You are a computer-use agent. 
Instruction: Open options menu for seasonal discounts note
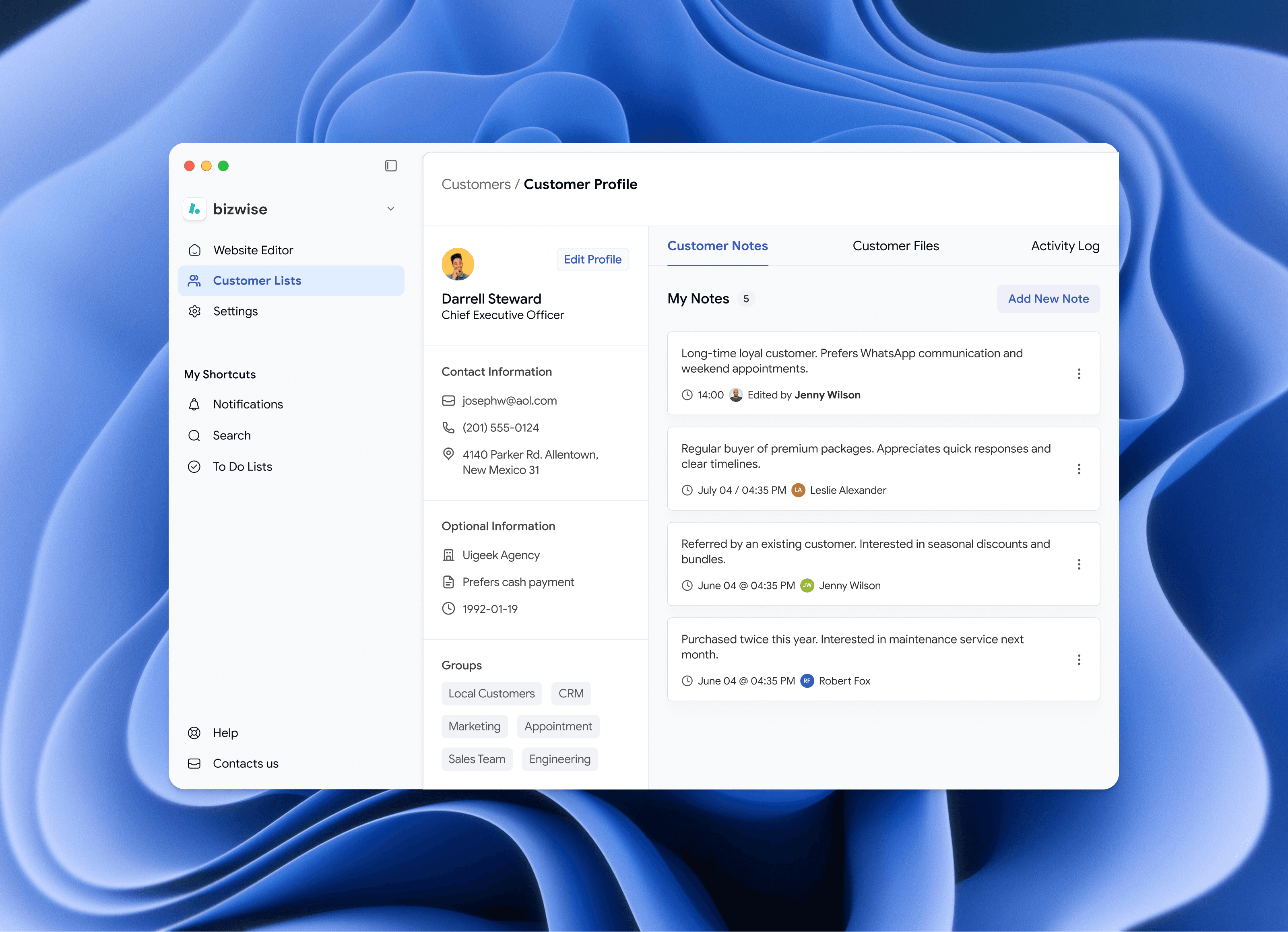1078,564
